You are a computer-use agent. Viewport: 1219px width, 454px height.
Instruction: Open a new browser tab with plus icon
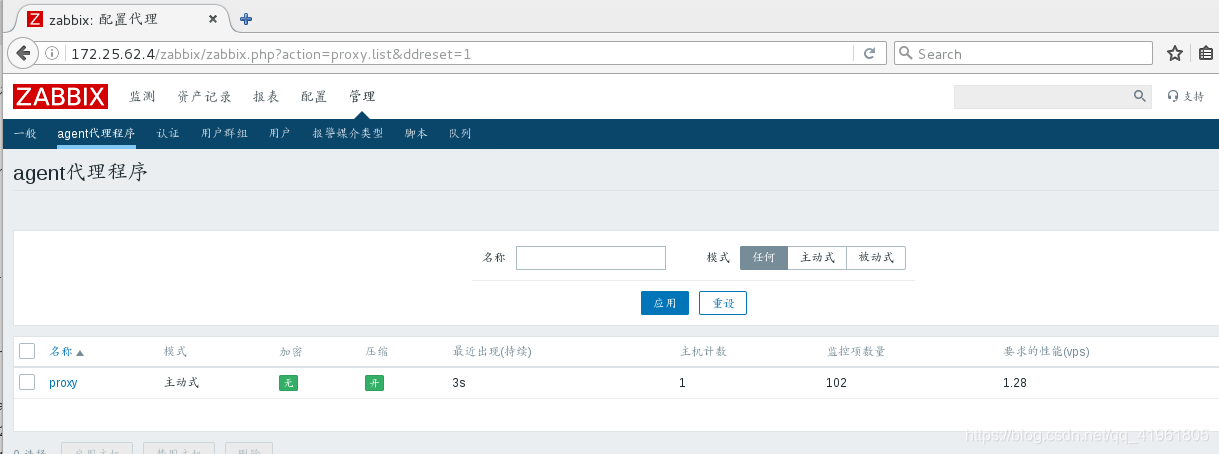click(246, 19)
